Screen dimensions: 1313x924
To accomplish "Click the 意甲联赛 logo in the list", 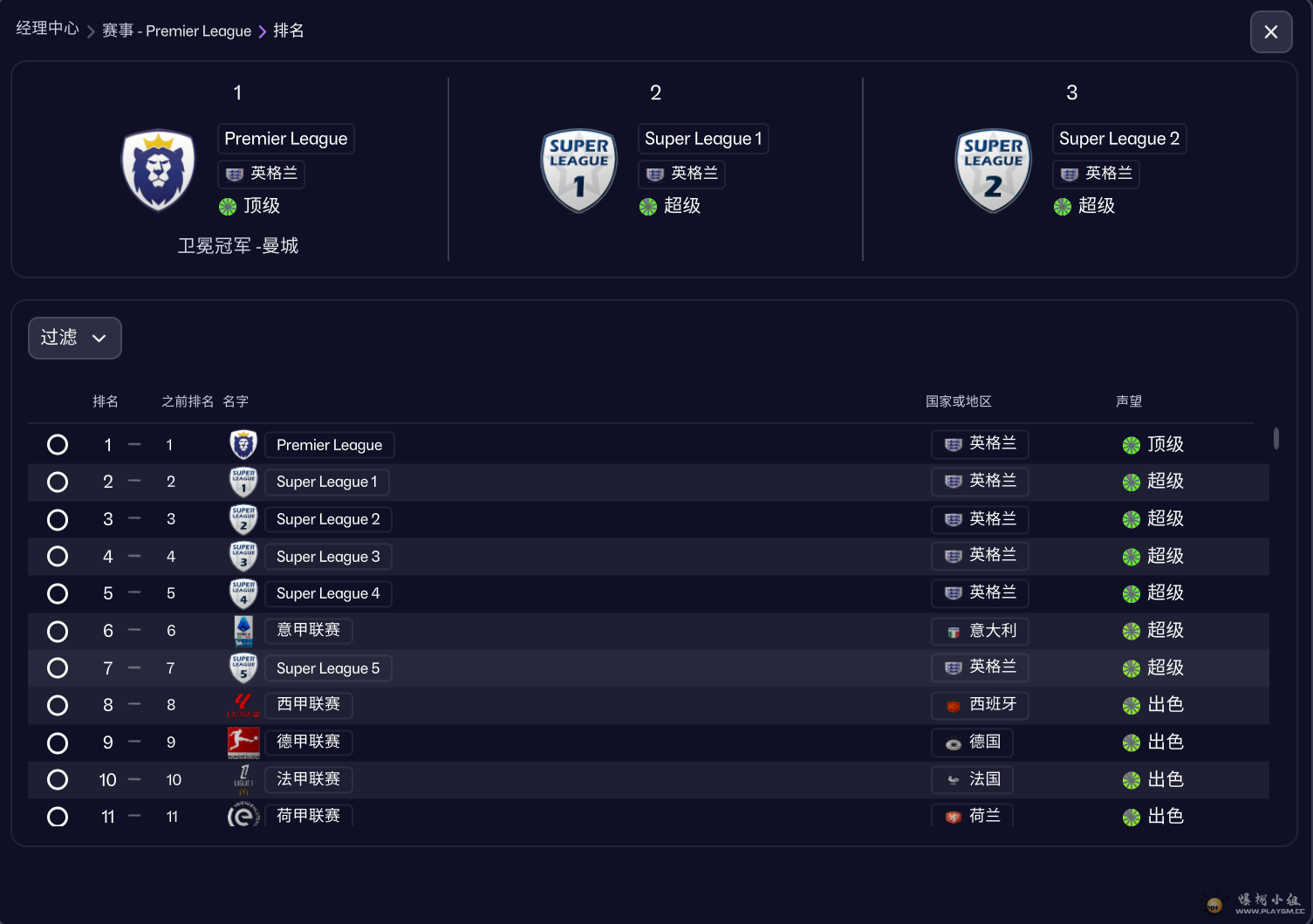I will [243, 630].
